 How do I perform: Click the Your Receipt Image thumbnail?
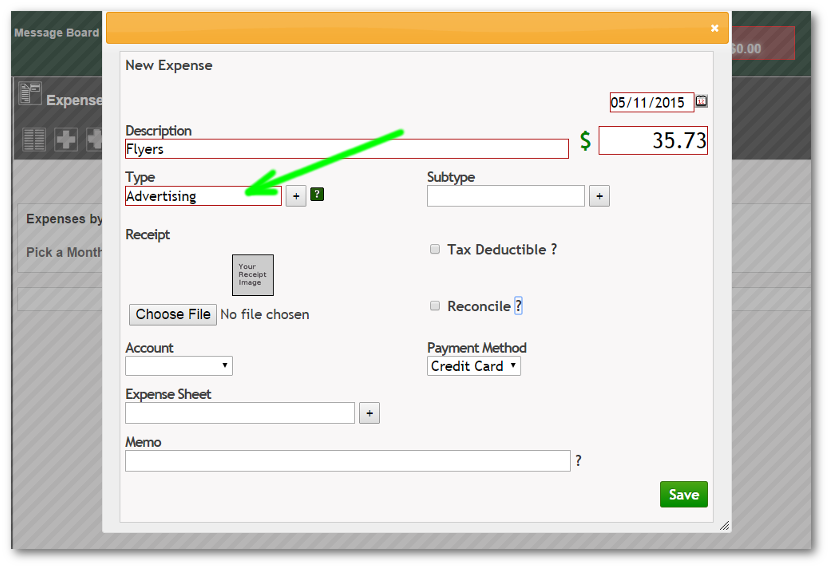pyautogui.click(x=252, y=275)
